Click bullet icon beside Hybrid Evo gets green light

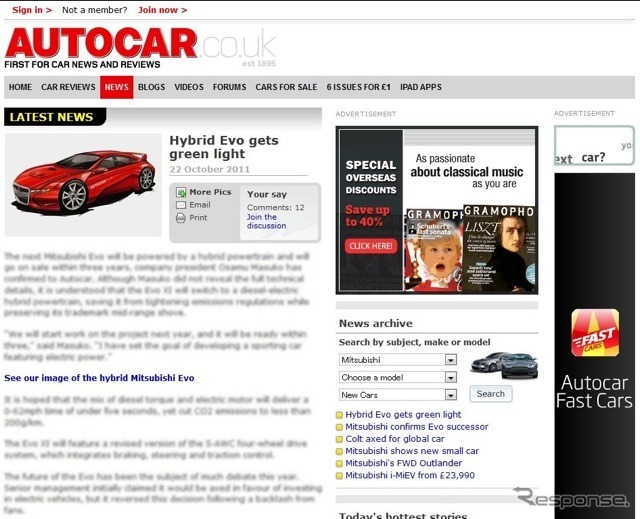tap(339, 415)
